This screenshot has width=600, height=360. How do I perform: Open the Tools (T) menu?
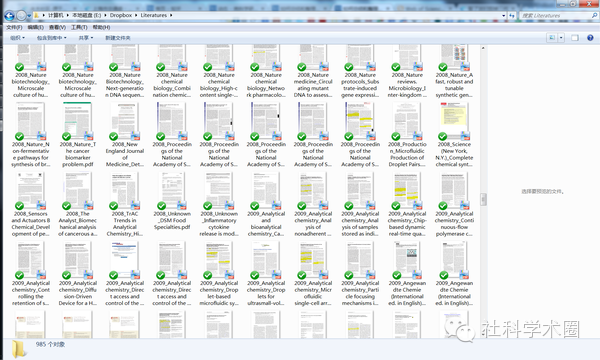click(x=79, y=27)
